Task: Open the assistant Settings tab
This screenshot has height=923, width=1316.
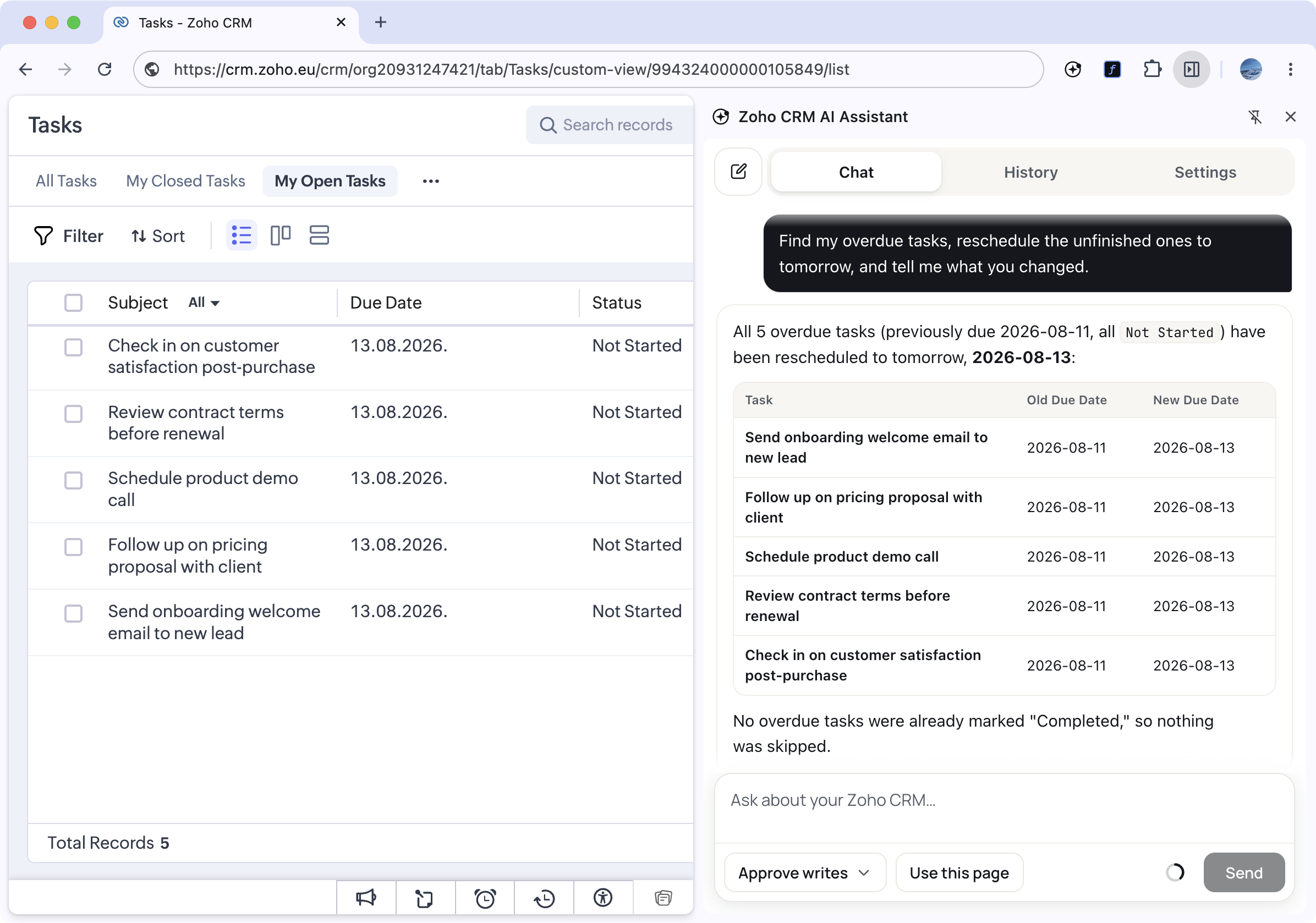Action: (1205, 172)
